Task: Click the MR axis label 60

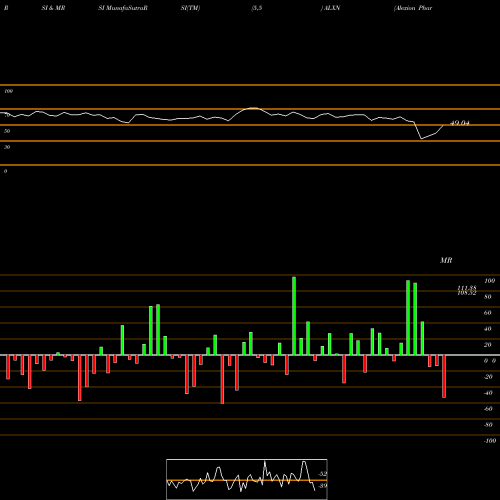Action: point(488,313)
